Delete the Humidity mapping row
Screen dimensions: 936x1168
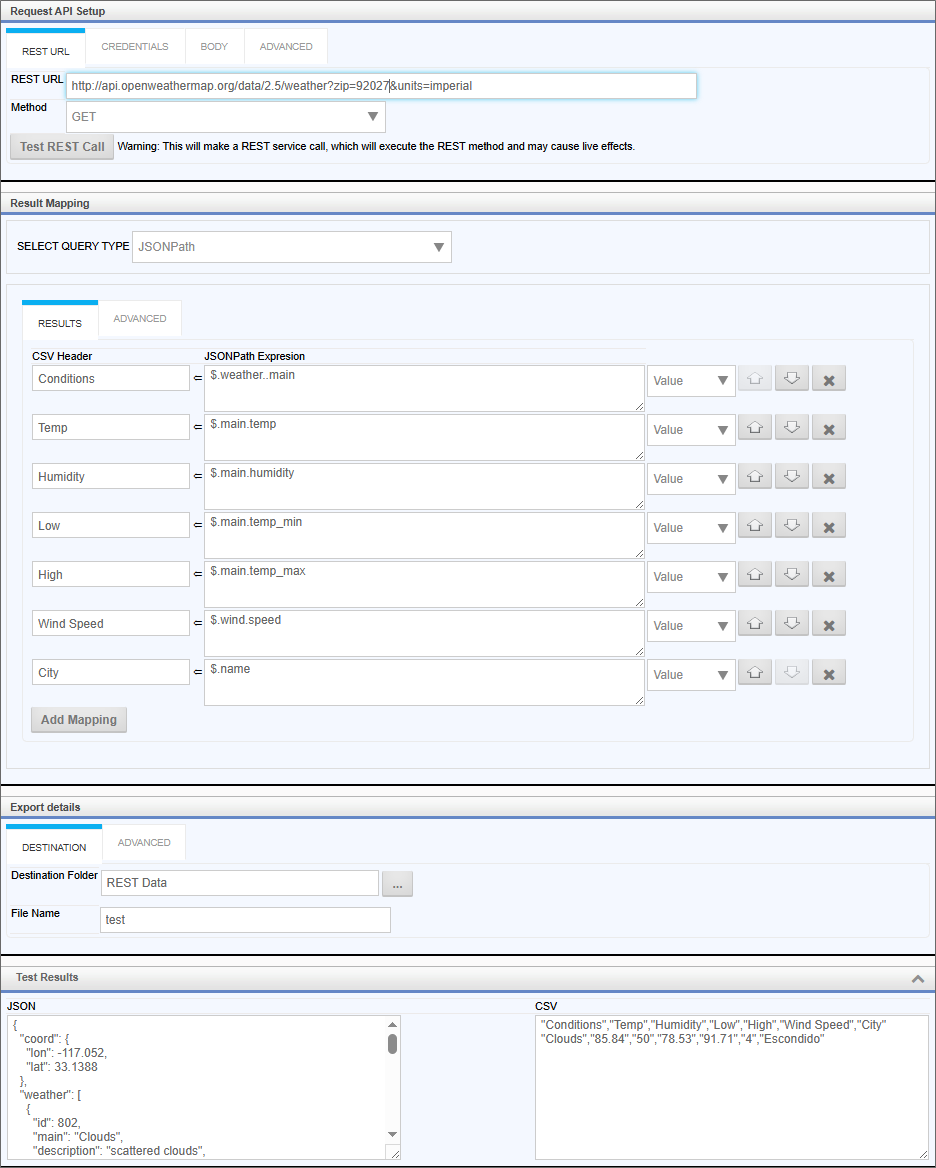(829, 477)
